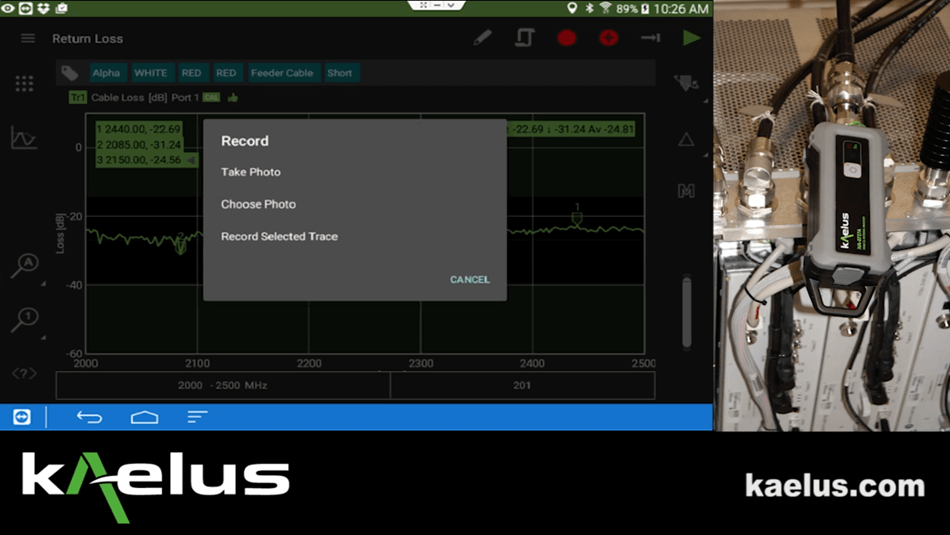Click the red record button with plus
The height and width of the screenshot is (535, 950).
[x=608, y=38]
